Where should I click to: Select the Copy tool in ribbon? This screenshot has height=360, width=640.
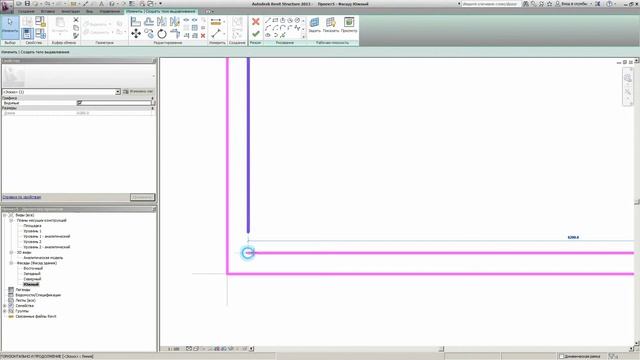pos(149,34)
